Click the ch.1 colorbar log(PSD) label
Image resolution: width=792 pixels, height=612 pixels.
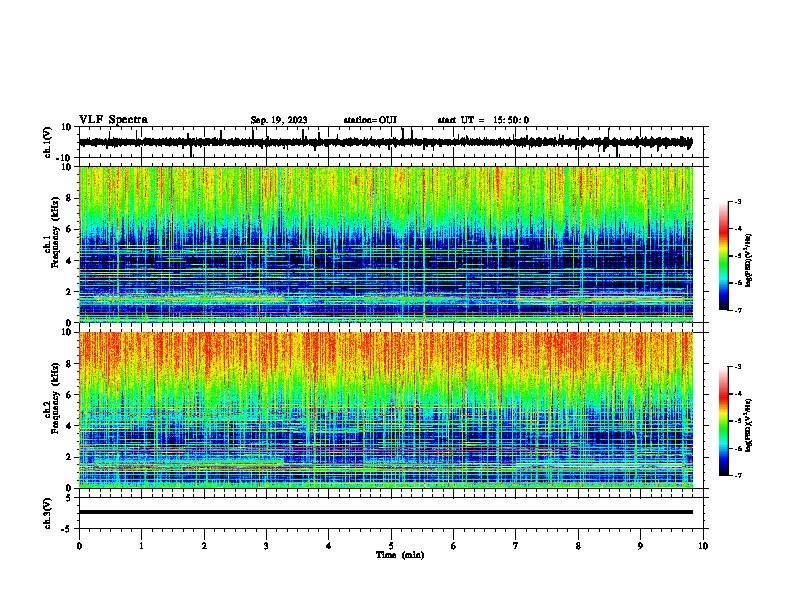[748, 260]
